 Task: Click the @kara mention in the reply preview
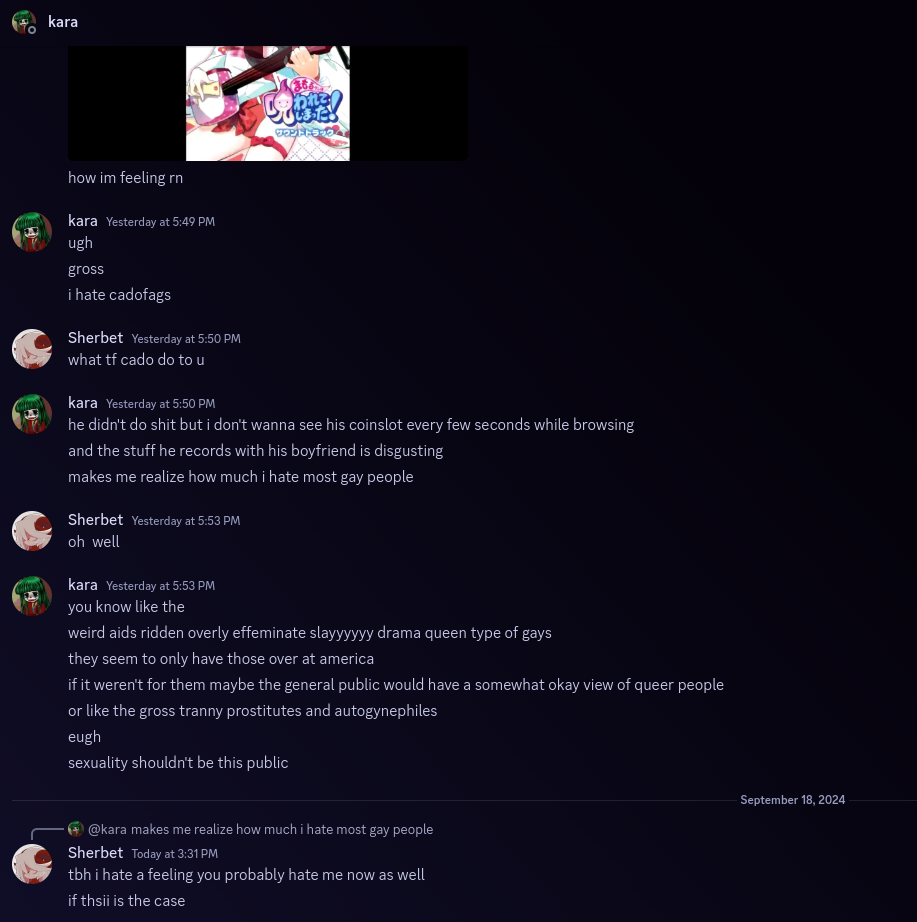pos(107,829)
